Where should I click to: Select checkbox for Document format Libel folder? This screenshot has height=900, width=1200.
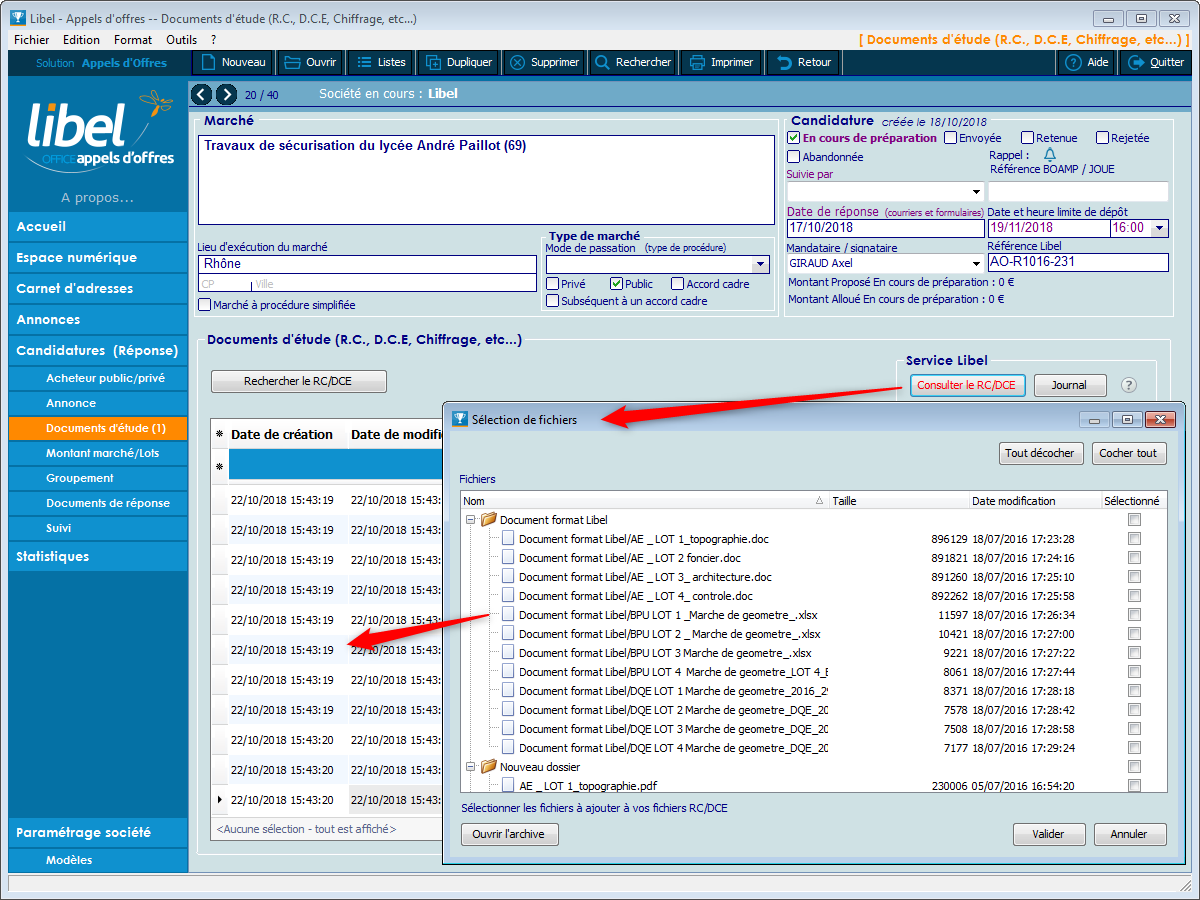click(x=1134, y=520)
